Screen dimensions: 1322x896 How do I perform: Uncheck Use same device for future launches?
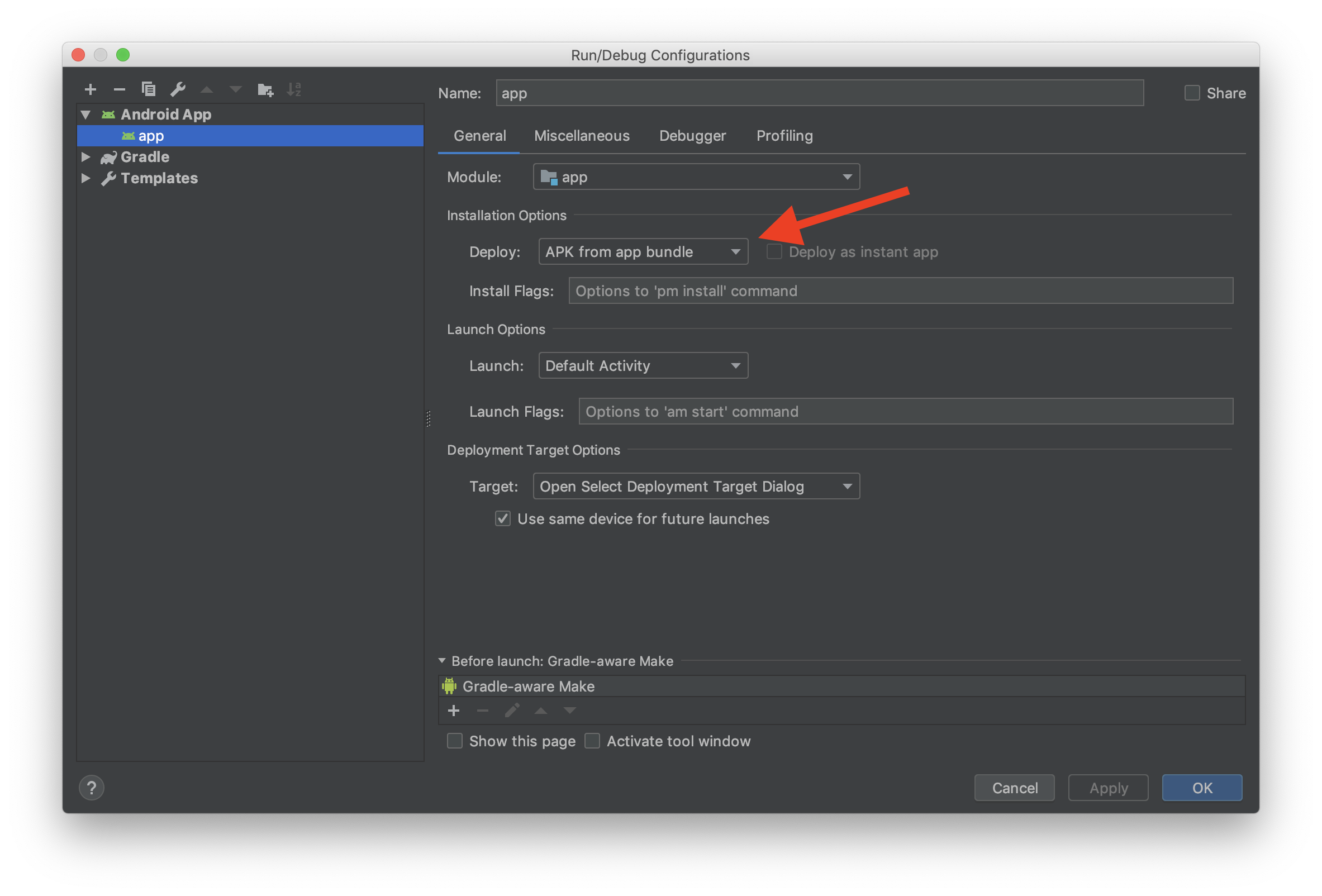(503, 519)
